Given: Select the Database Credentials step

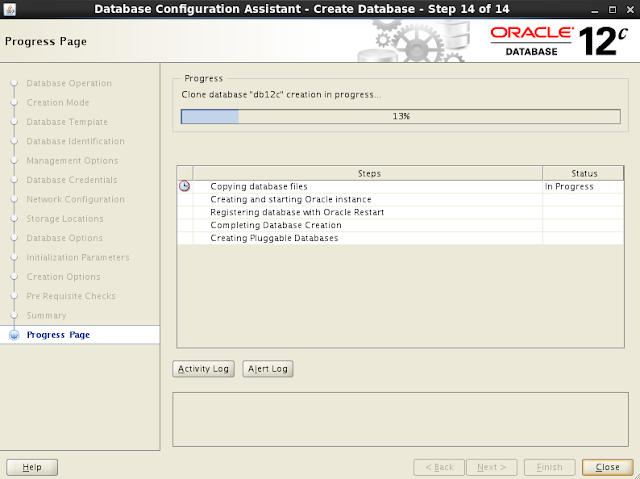Looking at the screenshot, I should [72, 180].
